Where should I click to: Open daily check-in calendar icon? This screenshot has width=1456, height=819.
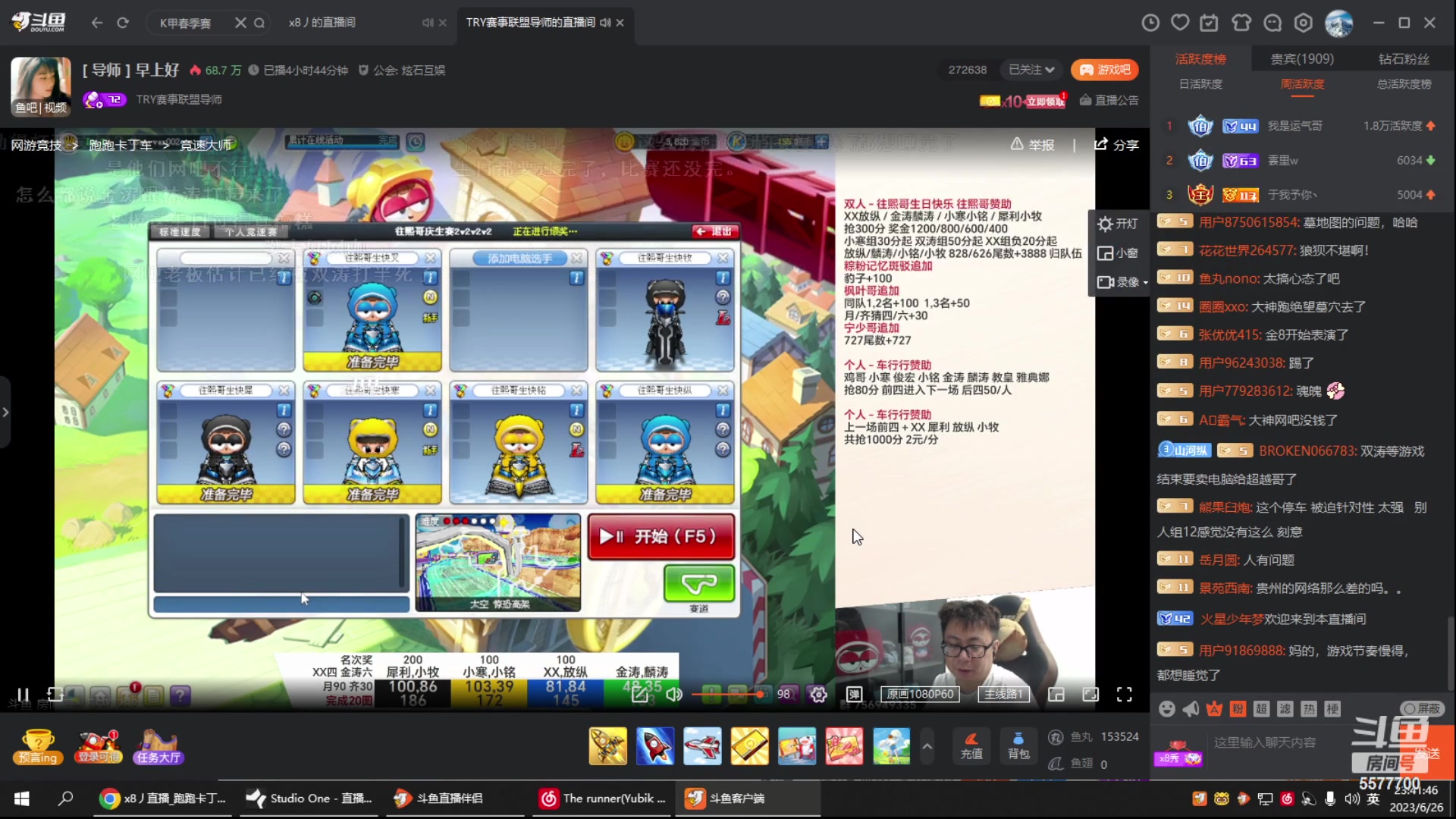tap(1210, 23)
